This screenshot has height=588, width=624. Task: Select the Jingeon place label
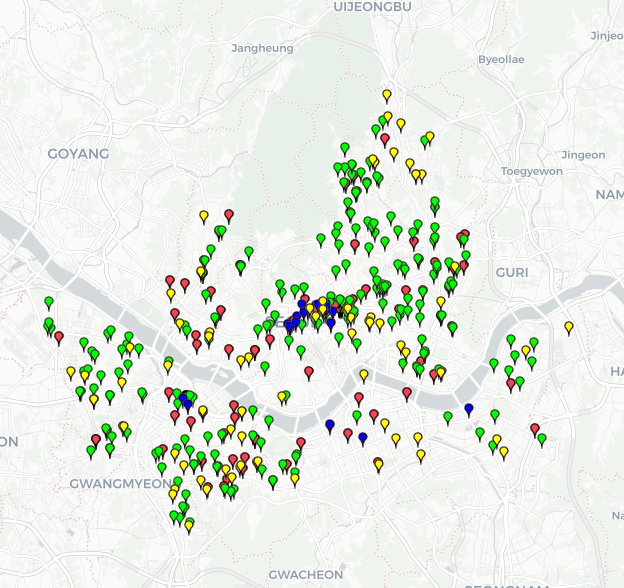click(x=582, y=155)
